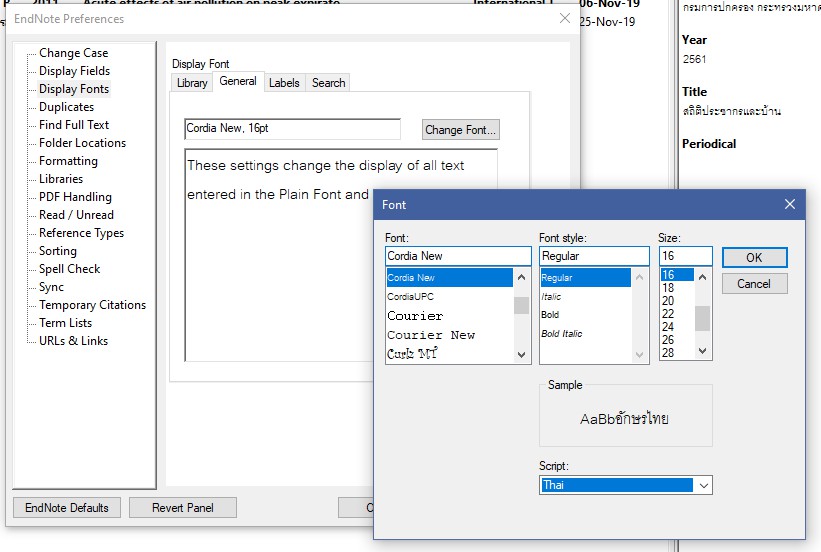Switch to the Labels tab
This screenshot has width=821, height=552.
284,83
